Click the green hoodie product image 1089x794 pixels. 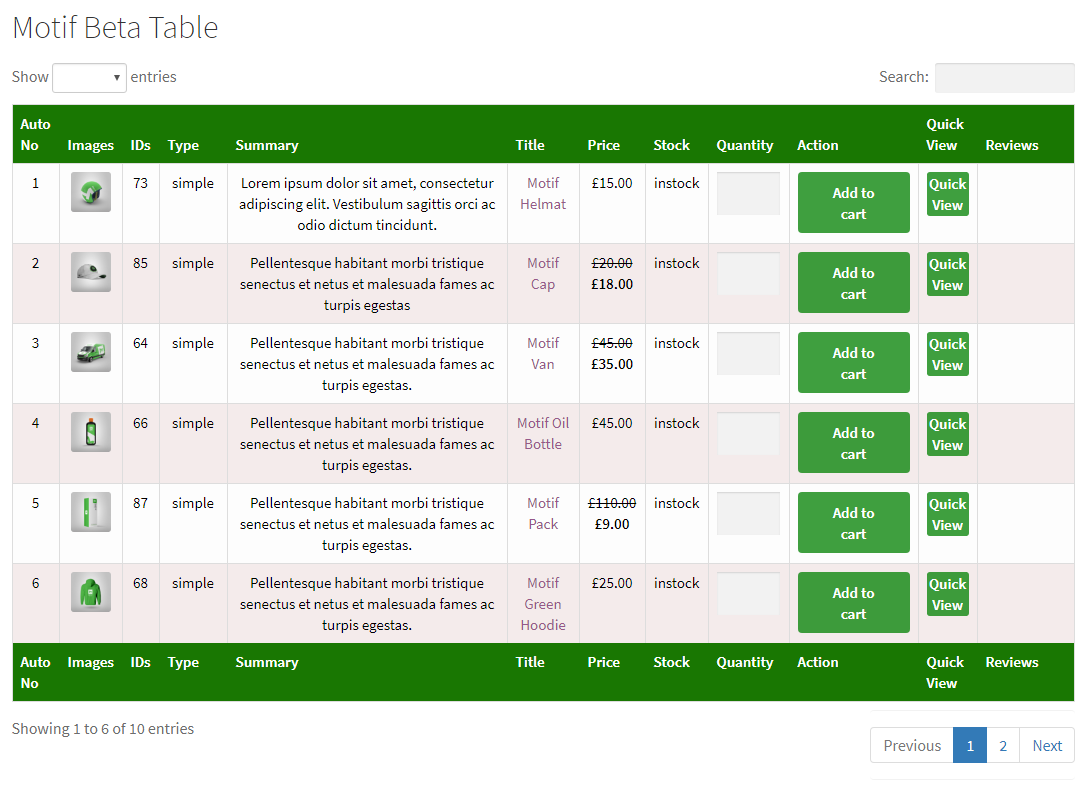[x=90, y=592]
